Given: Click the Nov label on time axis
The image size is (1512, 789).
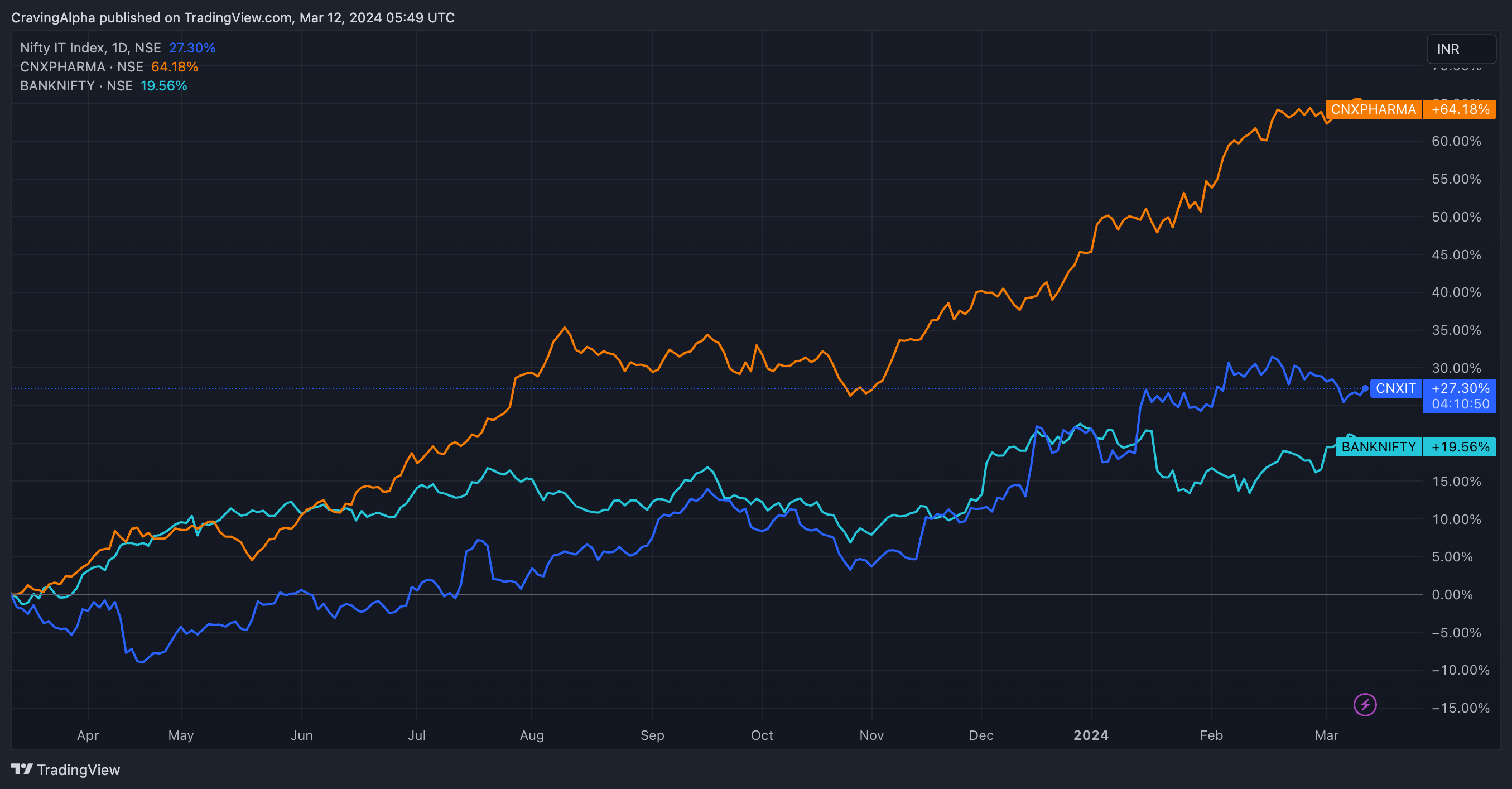Looking at the screenshot, I should click(x=871, y=735).
